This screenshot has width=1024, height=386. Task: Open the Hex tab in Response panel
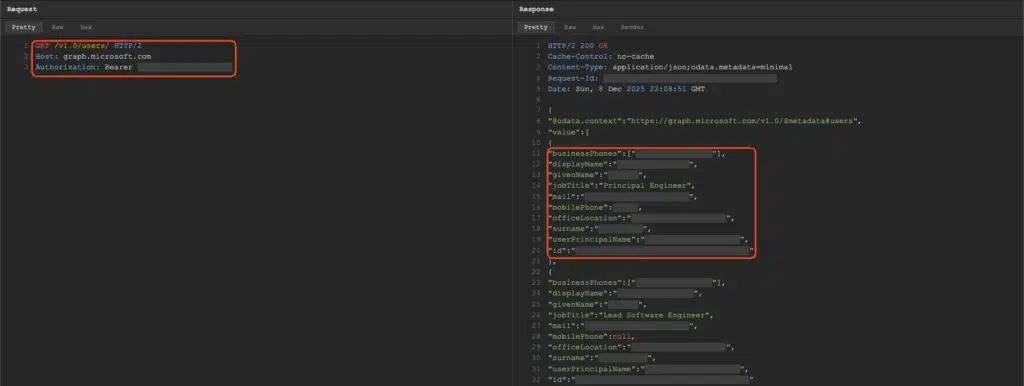598,27
